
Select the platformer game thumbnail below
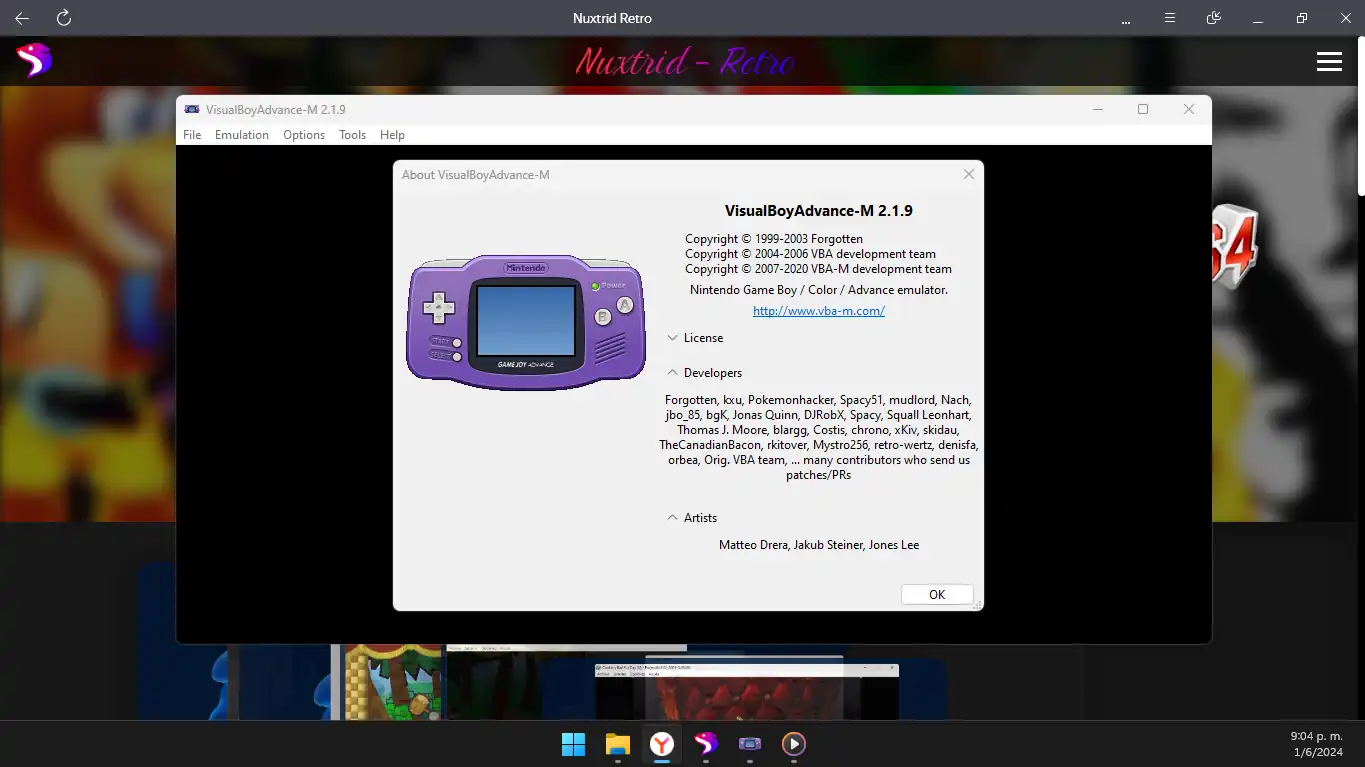pyautogui.click(x=393, y=681)
